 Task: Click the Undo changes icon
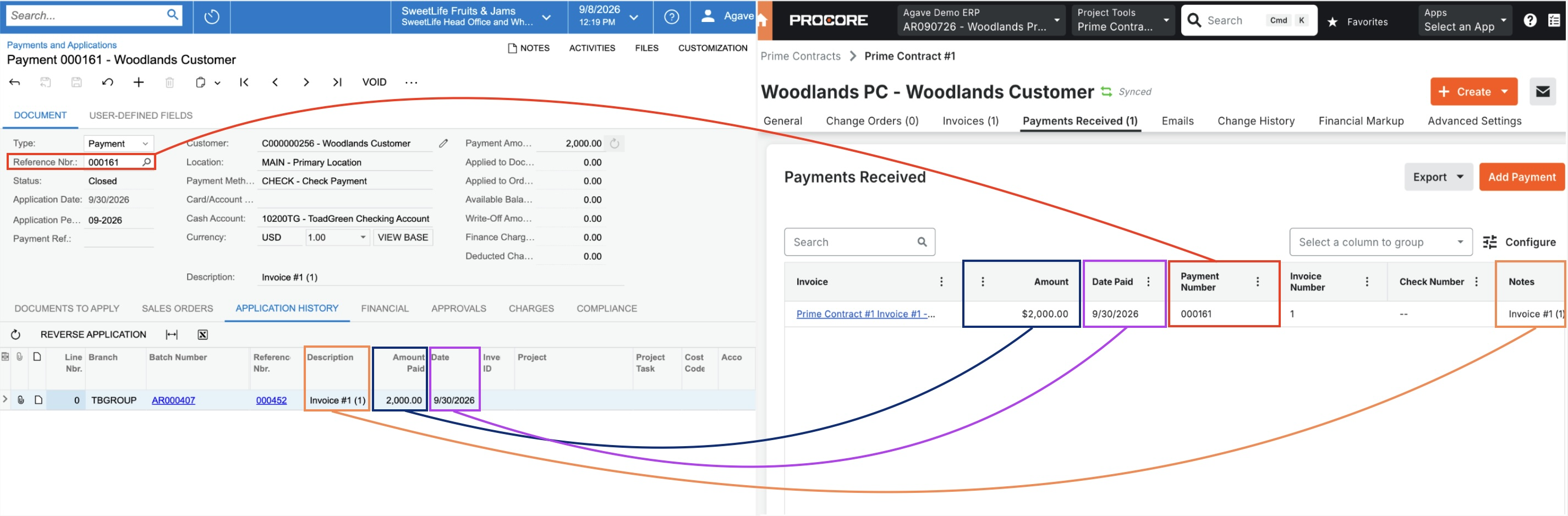(x=108, y=82)
